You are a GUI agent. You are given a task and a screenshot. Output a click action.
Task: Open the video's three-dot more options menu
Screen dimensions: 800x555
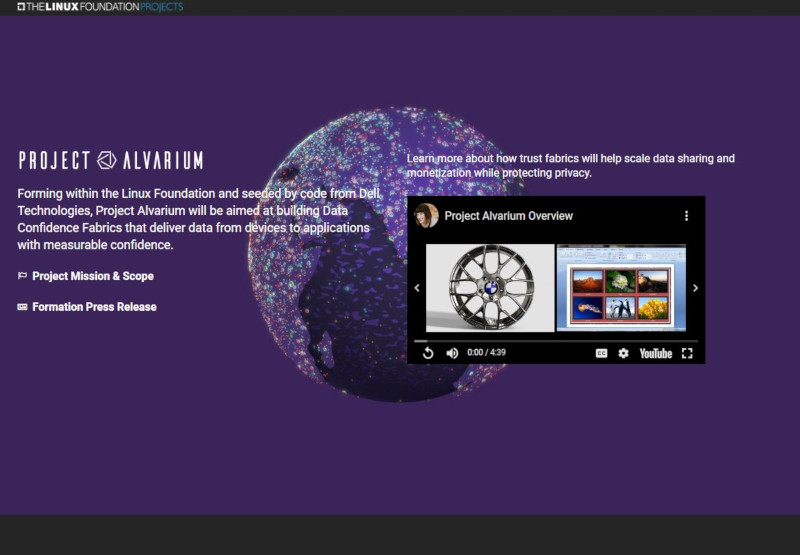click(x=686, y=216)
